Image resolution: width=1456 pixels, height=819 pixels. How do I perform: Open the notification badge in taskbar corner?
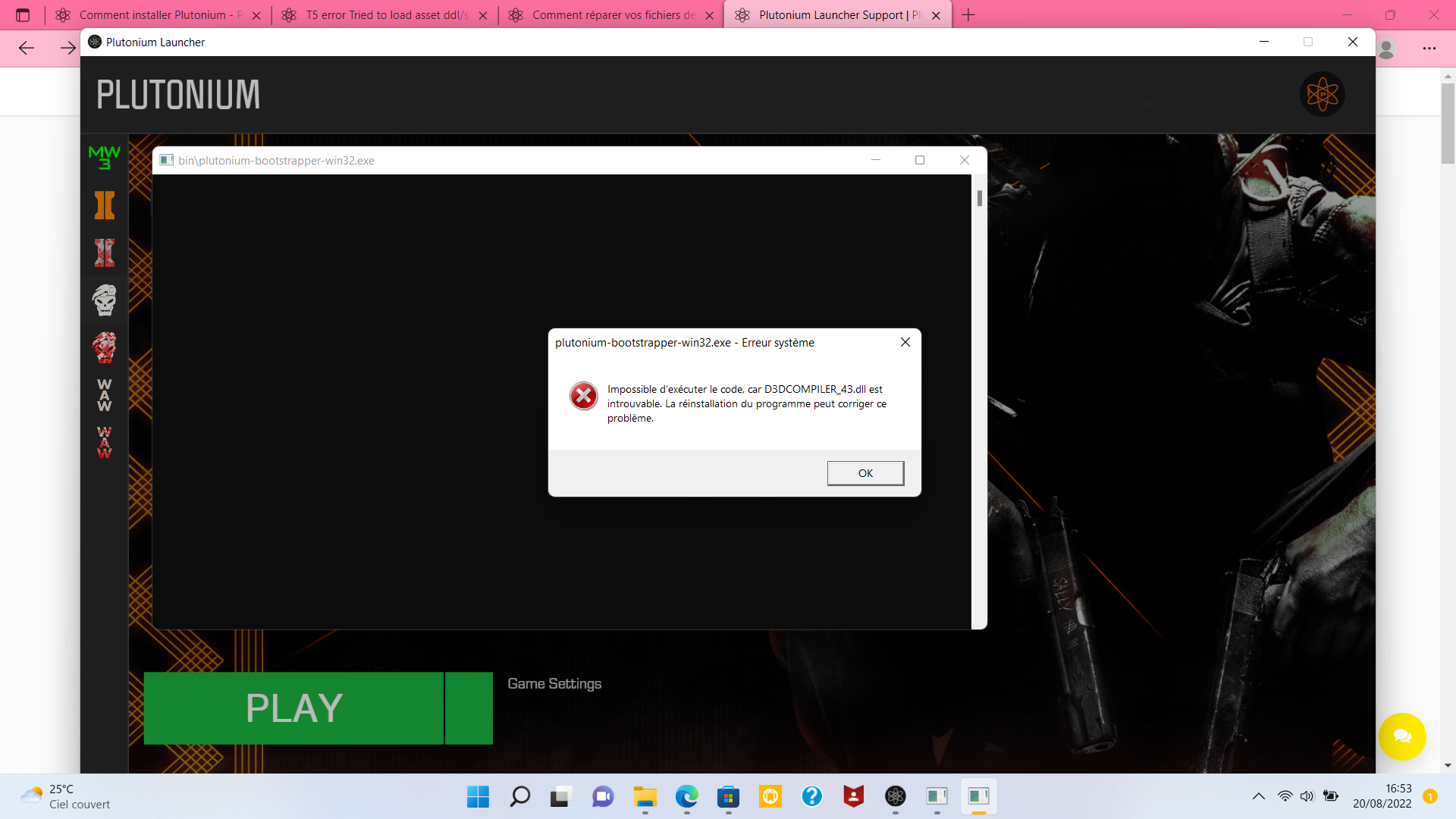(x=1430, y=796)
